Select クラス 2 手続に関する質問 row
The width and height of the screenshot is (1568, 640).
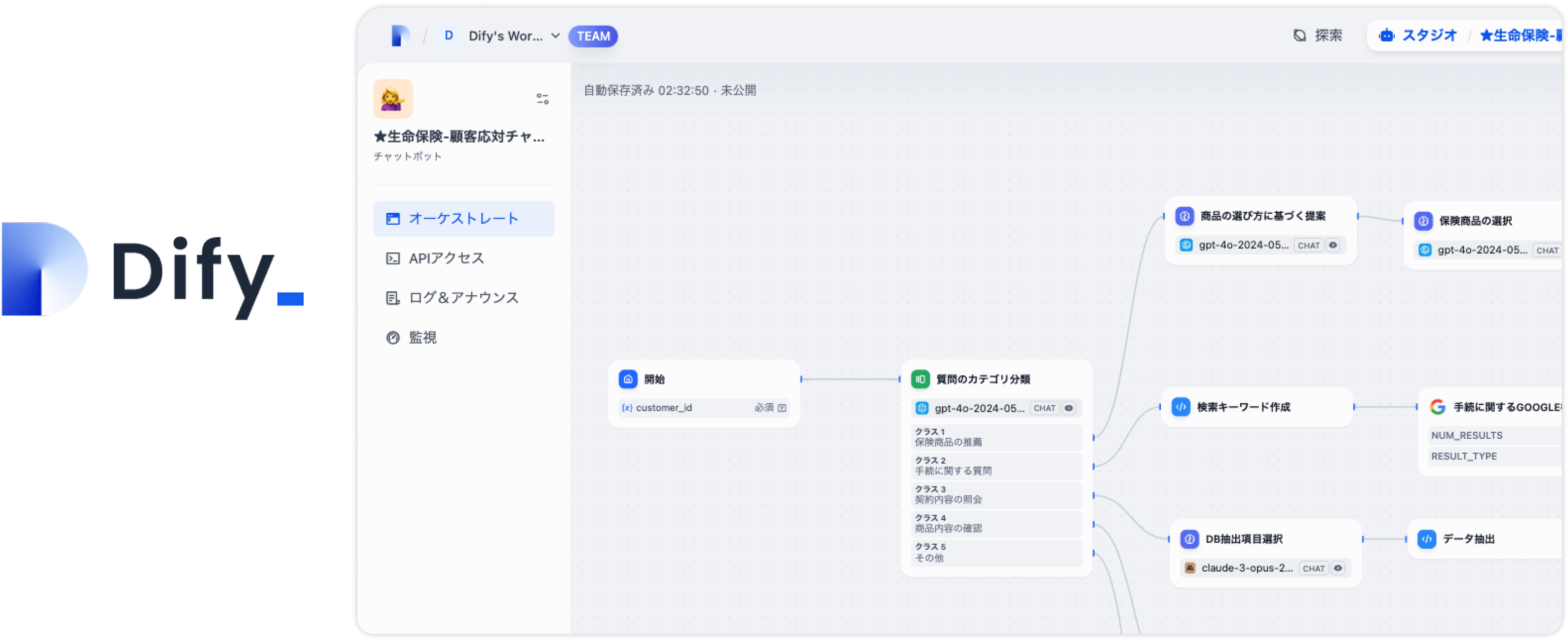pyautogui.click(x=996, y=465)
